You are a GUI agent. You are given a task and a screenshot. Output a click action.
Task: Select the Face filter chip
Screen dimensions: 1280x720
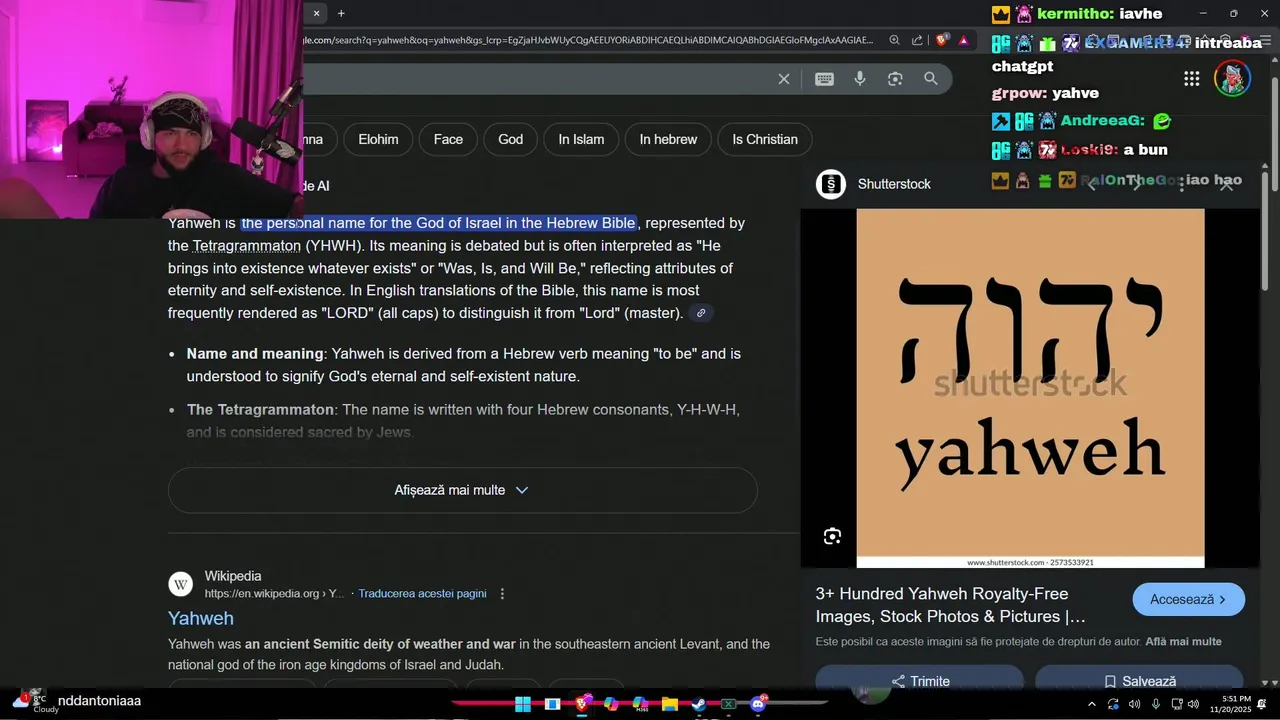point(448,139)
